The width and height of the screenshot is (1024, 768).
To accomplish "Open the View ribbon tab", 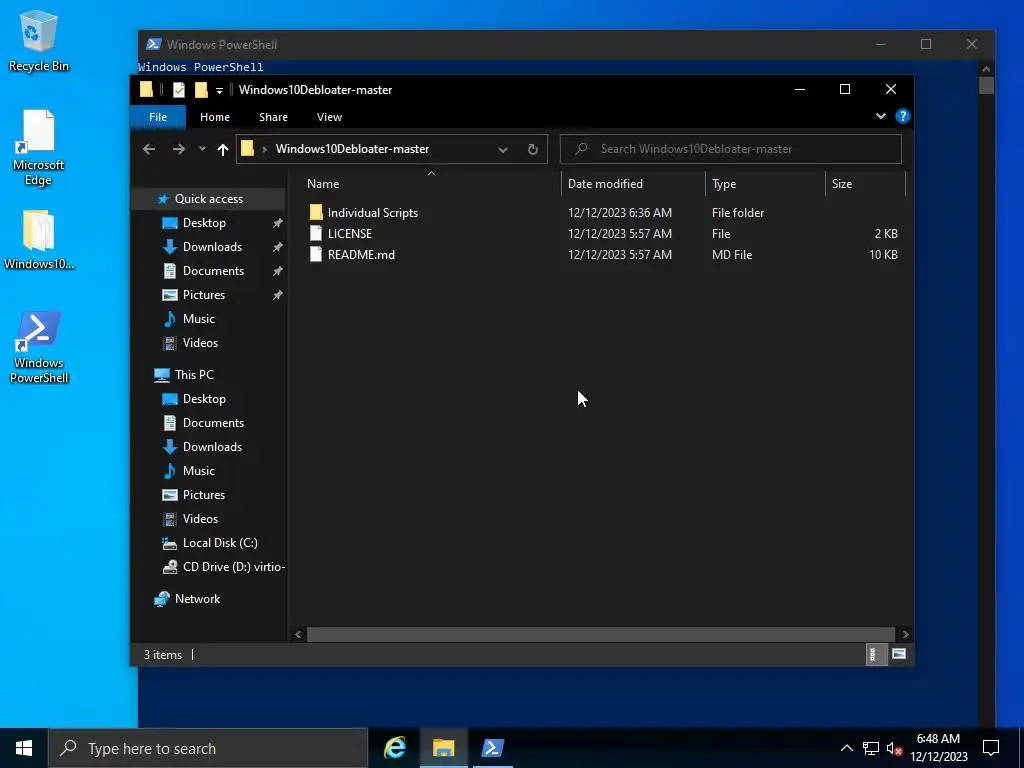I will (329, 117).
